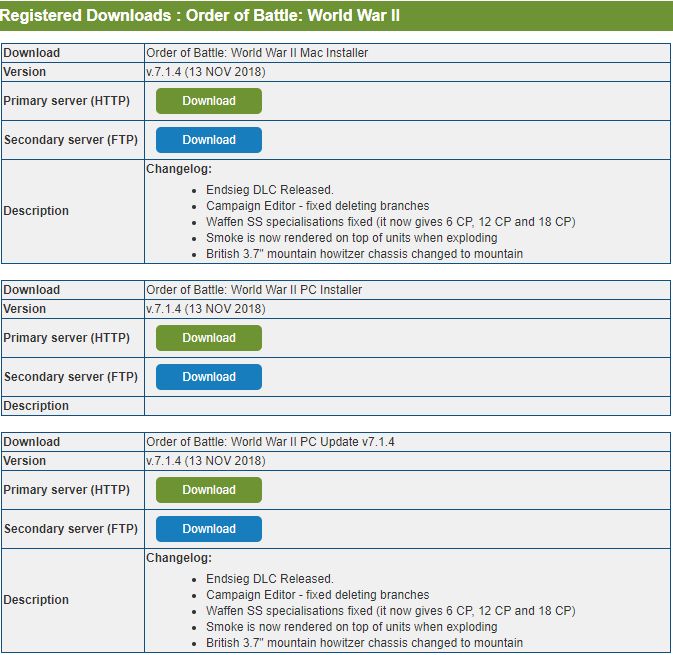Screen dimensions: 673x655
Task: Click 'Endsieg DLC Released.' in PC Update changelog
Action: click(270, 579)
